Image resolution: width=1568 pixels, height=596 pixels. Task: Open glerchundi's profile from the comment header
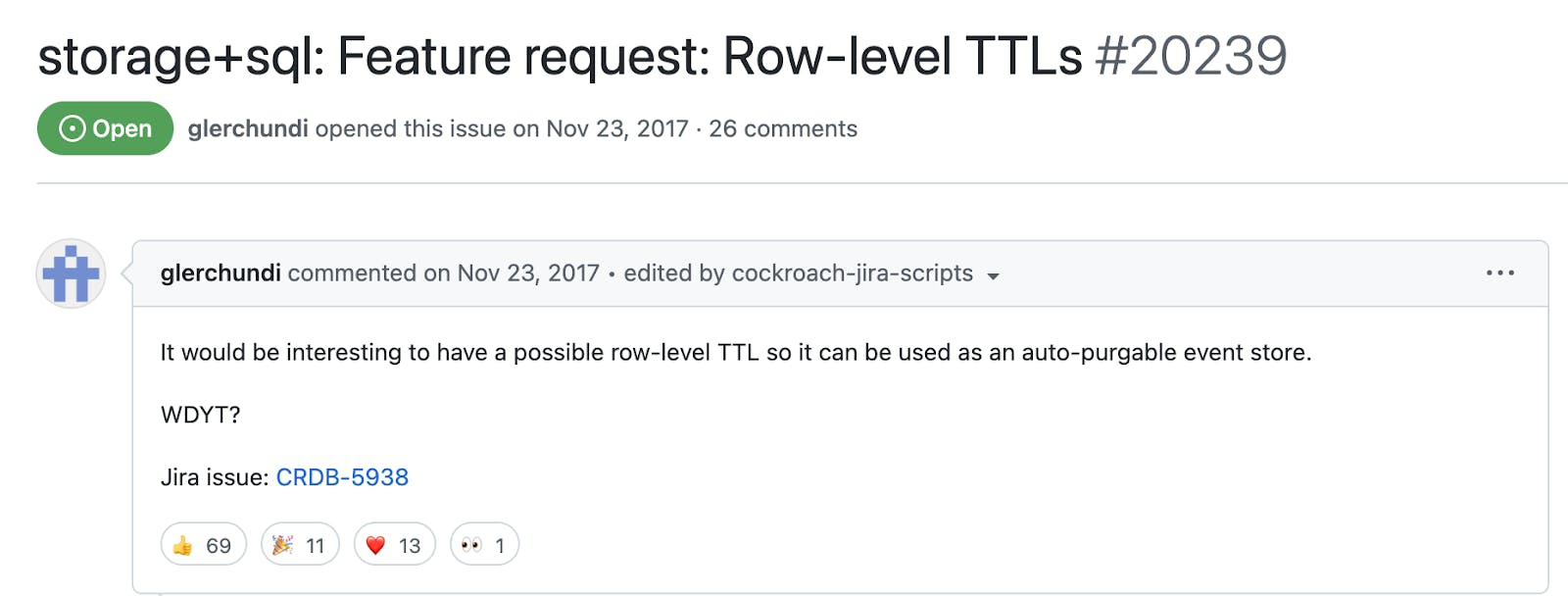(220, 273)
